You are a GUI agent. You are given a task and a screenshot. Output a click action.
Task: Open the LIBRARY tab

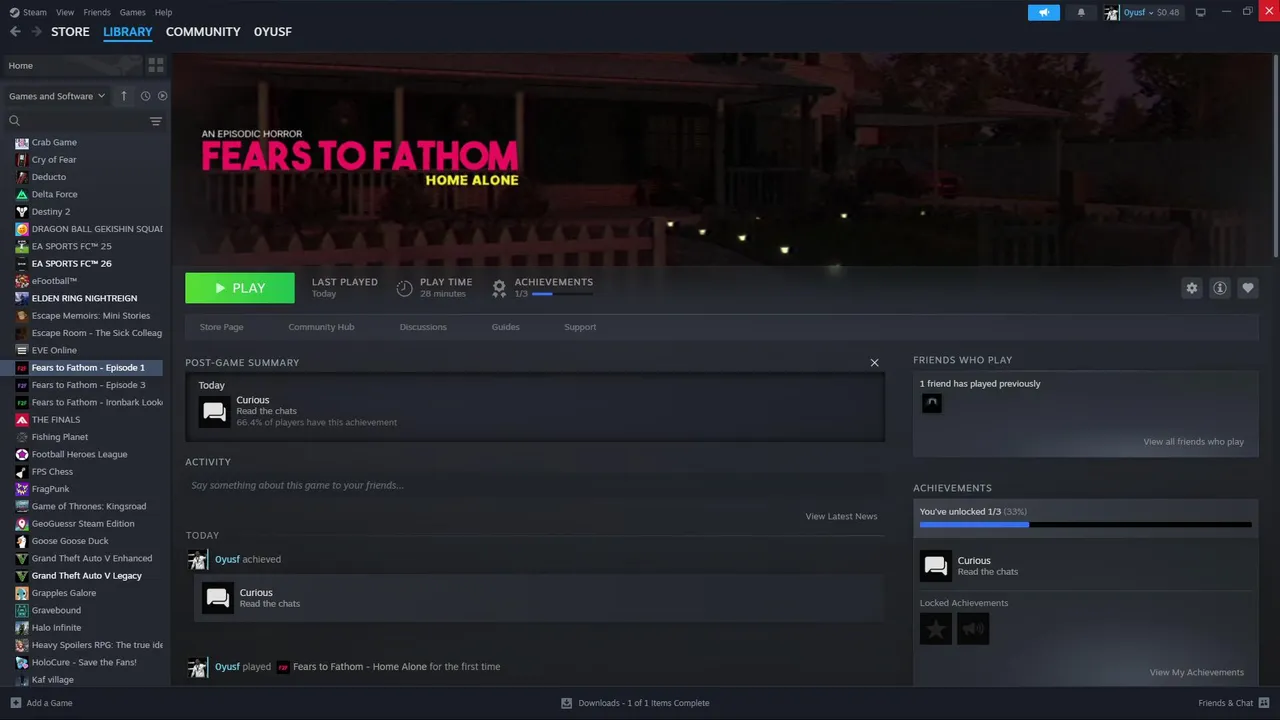pos(128,32)
